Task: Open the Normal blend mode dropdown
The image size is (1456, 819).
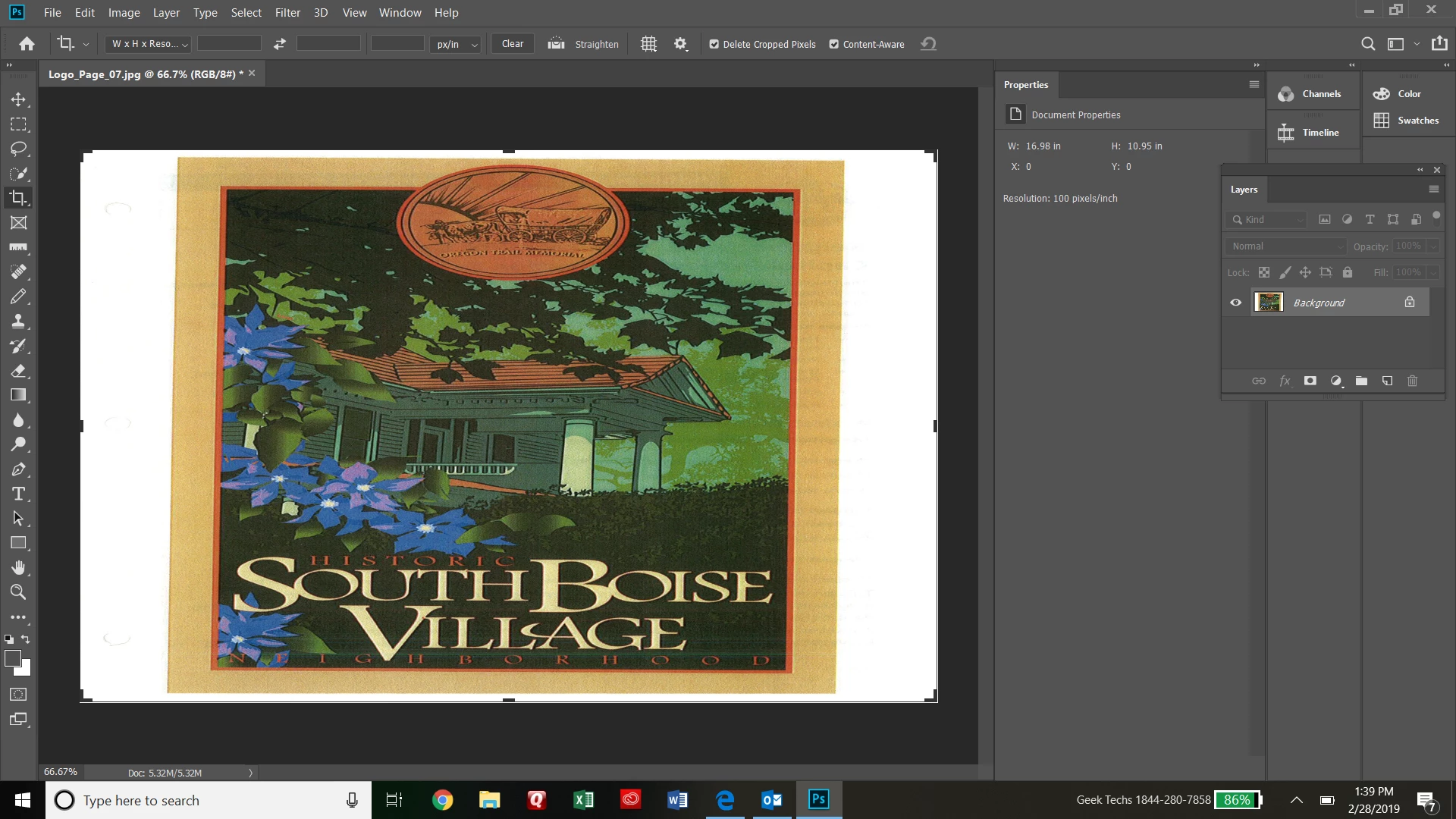Action: click(1286, 246)
